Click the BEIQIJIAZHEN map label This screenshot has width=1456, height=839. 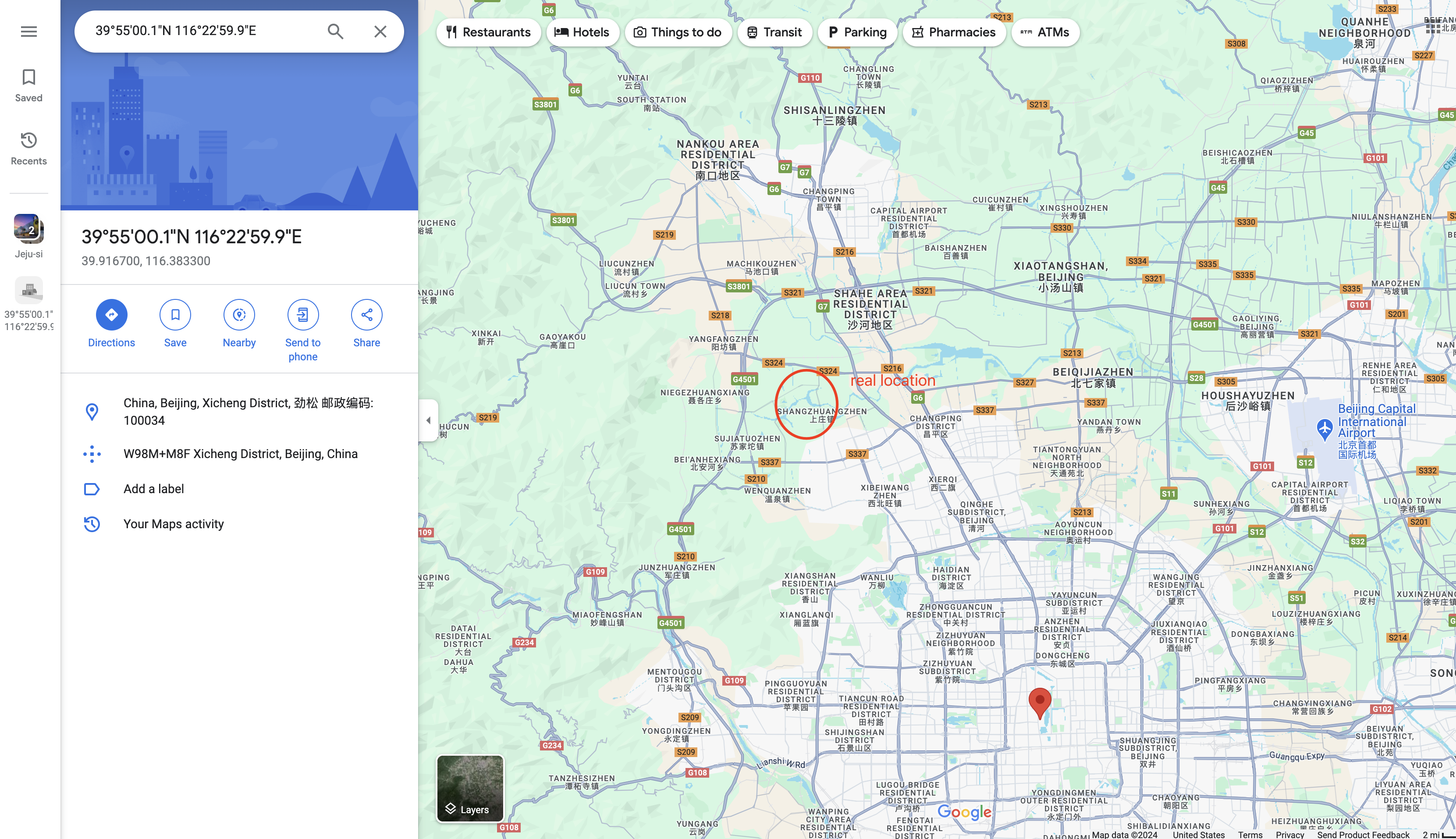(x=1092, y=377)
